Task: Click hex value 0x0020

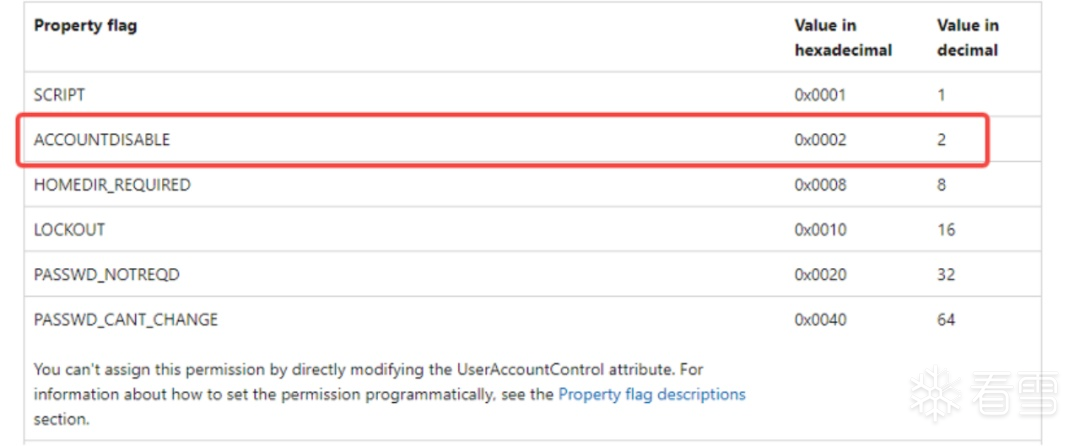Action: (820, 275)
